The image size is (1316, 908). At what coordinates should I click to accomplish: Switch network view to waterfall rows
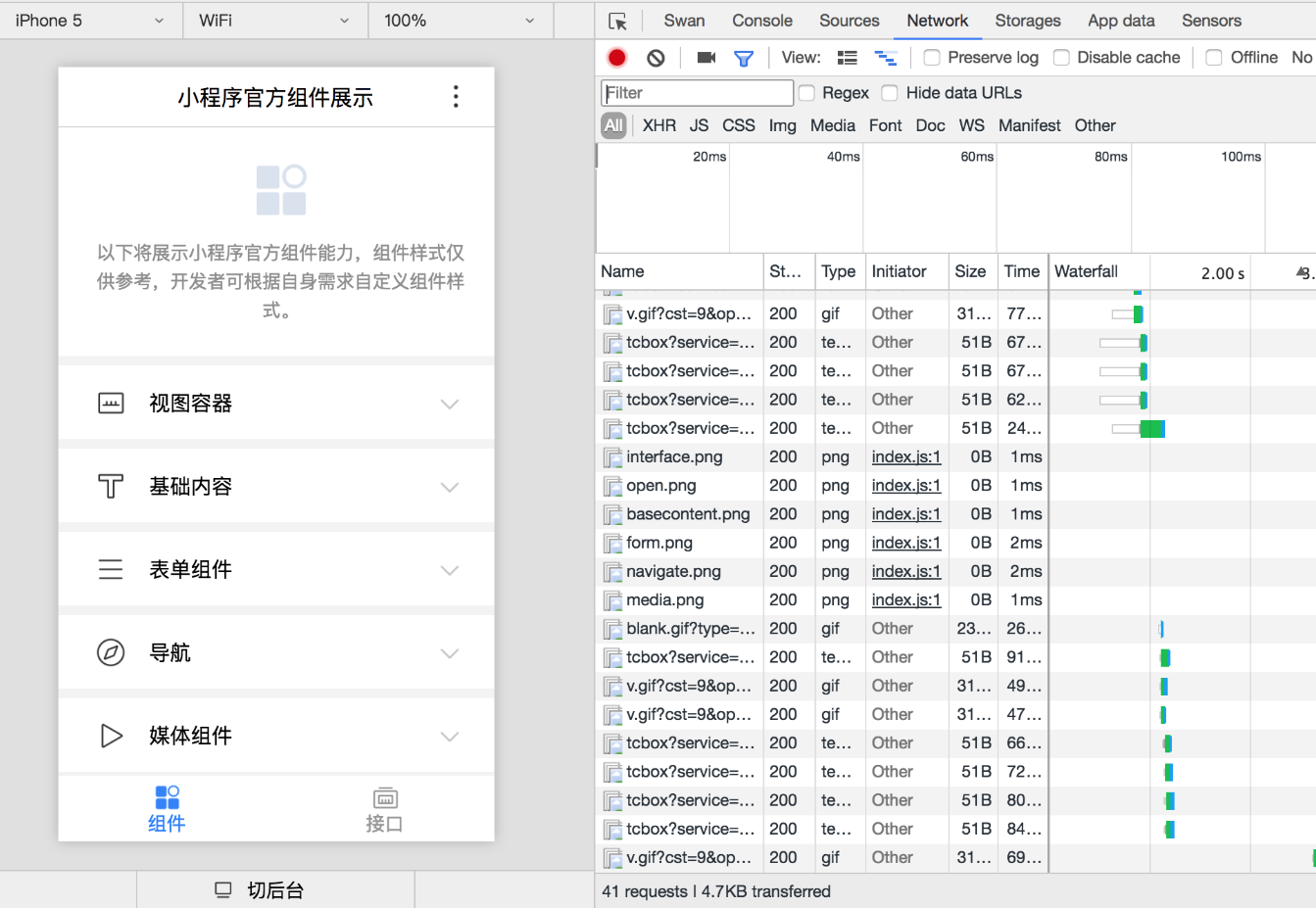(x=886, y=57)
